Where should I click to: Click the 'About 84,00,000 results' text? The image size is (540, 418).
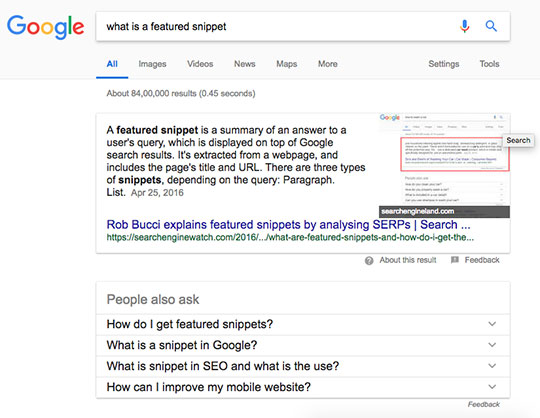(x=181, y=94)
